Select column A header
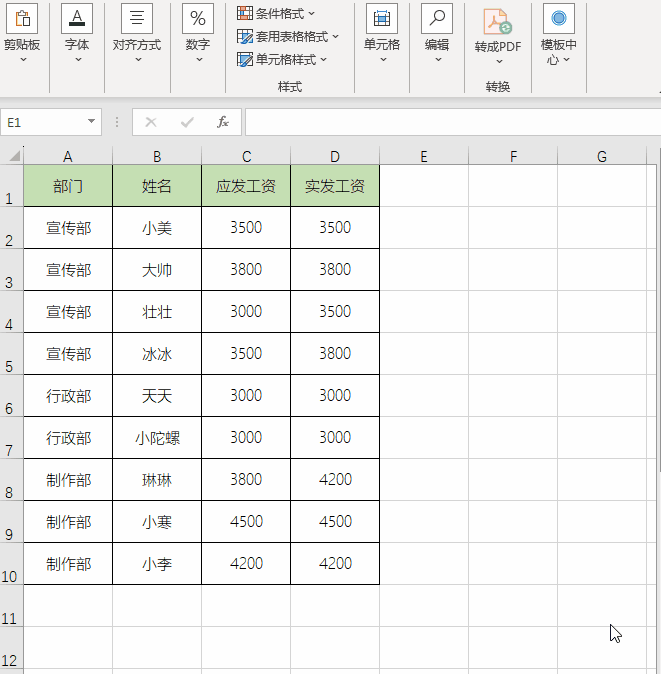 point(68,156)
